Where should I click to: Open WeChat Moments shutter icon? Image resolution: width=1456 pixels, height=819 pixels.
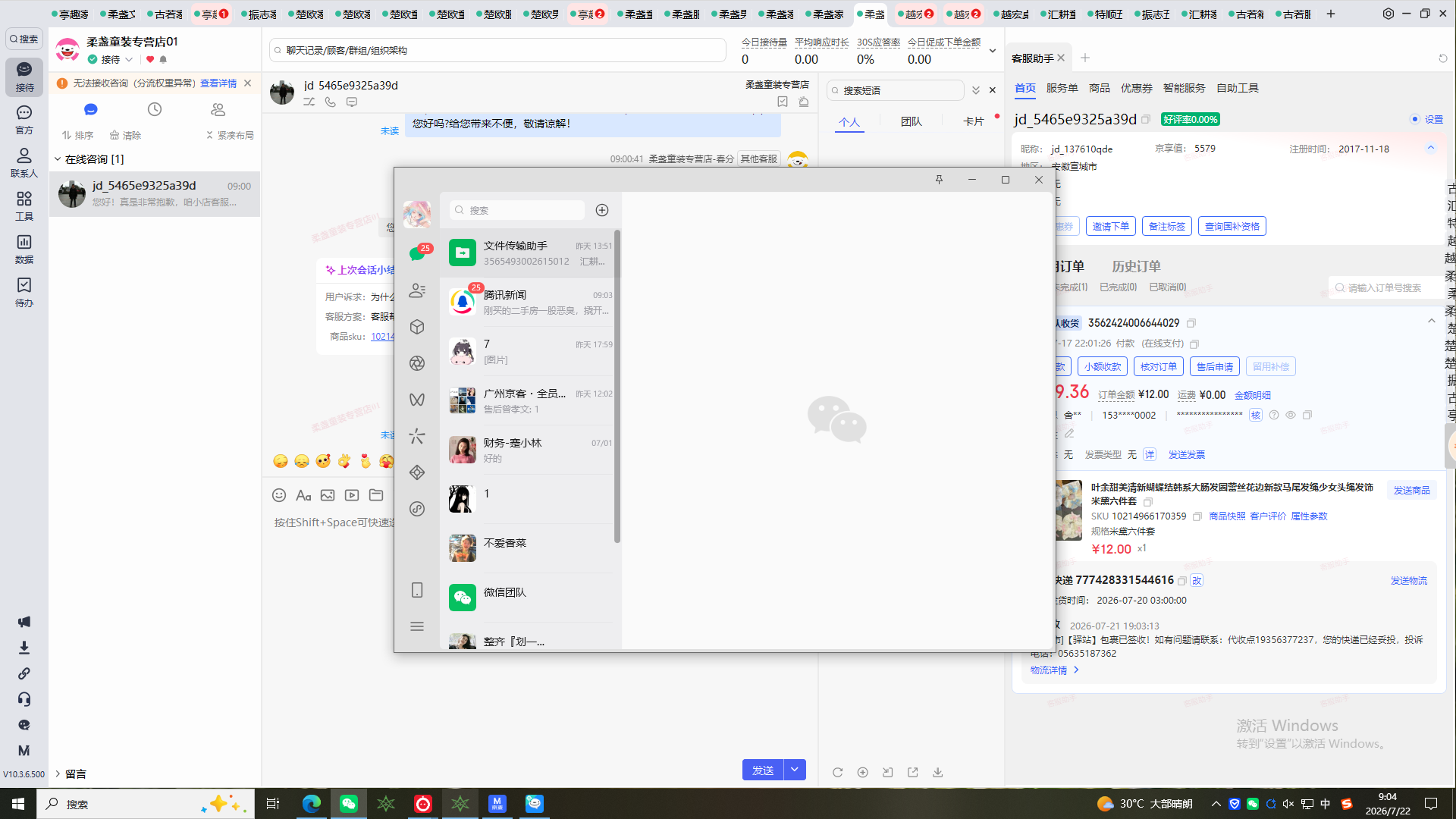click(417, 363)
